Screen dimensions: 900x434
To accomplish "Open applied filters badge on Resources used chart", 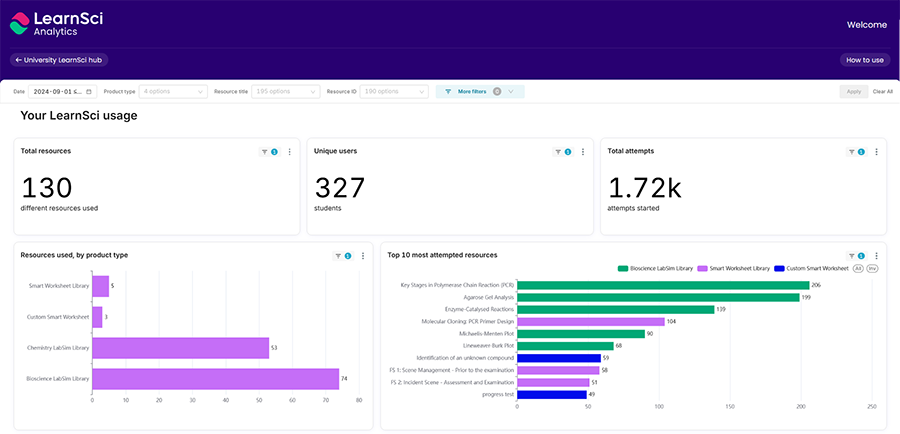I will (343, 256).
